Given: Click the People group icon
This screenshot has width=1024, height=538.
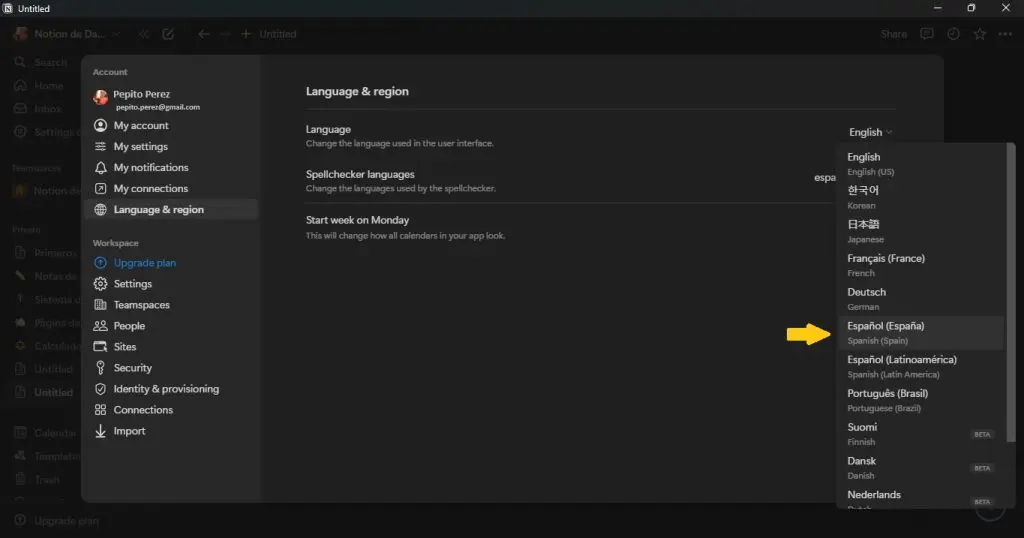Looking at the screenshot, I should pos(100,325).
